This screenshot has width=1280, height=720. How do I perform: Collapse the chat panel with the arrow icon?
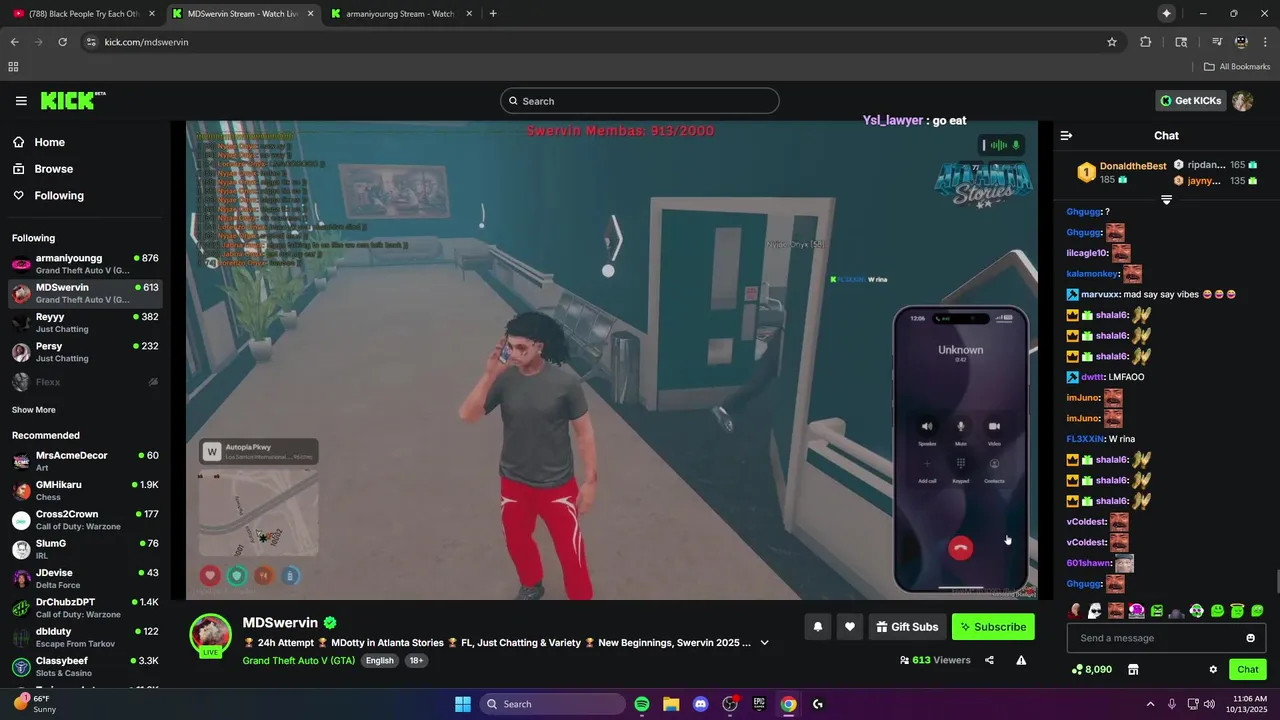pos(1066,135)
